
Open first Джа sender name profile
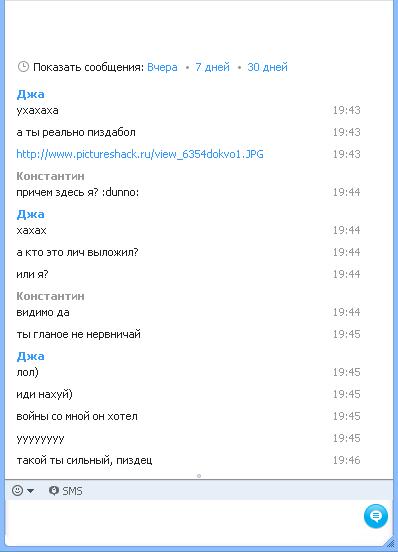[x=31, y=94]
